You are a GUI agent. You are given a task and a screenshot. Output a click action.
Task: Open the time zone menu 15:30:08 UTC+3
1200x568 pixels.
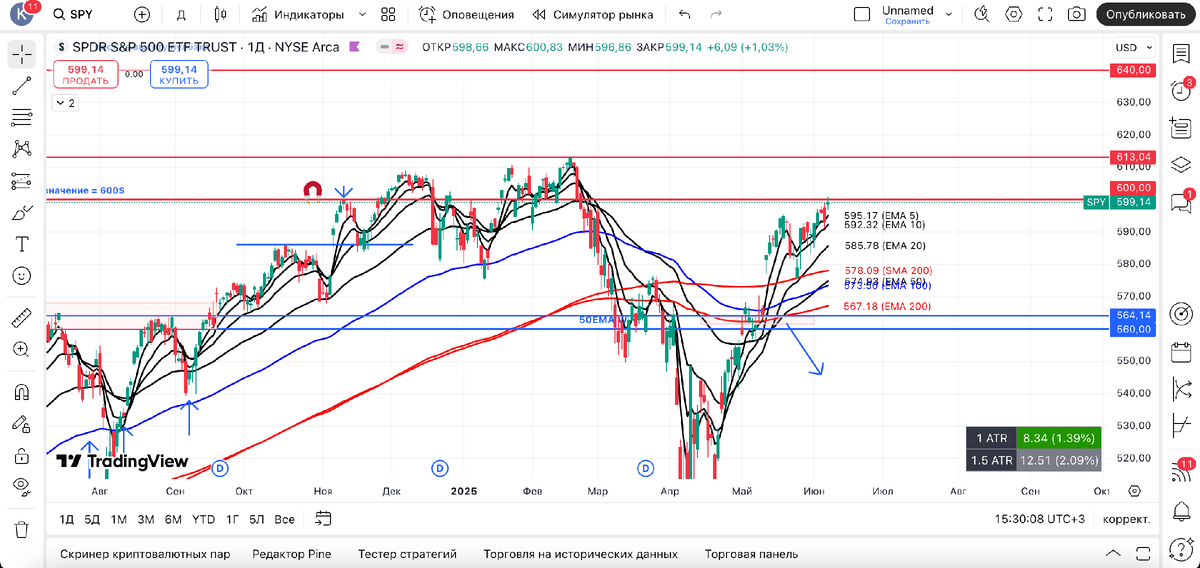coord(1040,519)
